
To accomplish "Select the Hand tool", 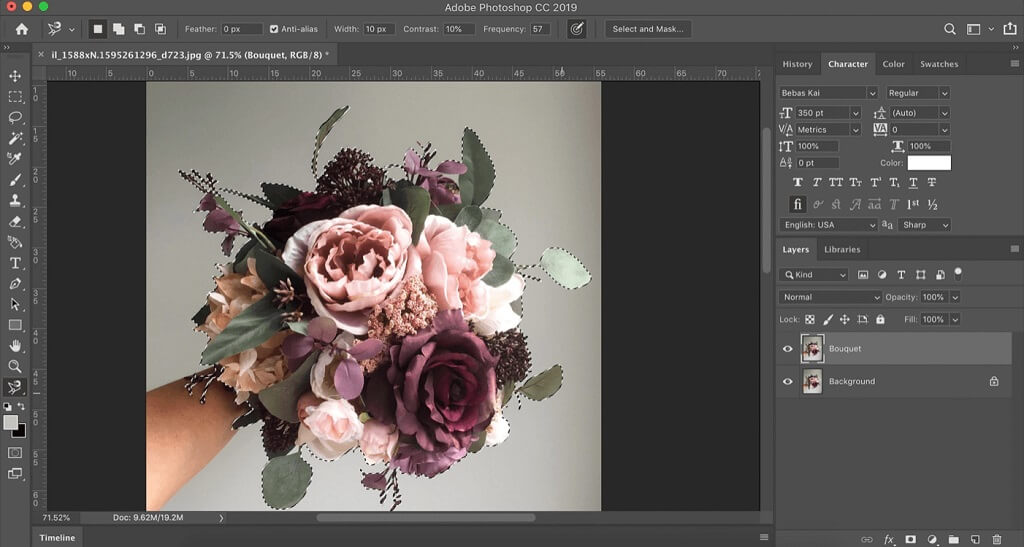I will (15, 346).
